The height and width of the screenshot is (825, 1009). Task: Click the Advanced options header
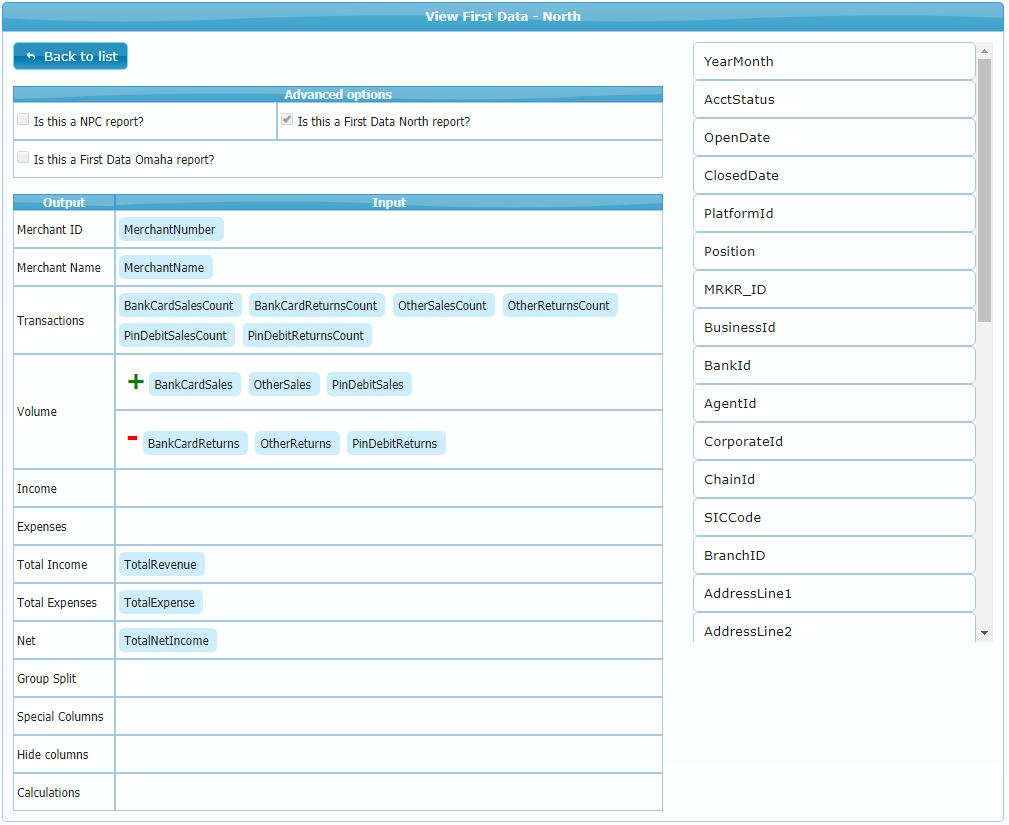338,95
